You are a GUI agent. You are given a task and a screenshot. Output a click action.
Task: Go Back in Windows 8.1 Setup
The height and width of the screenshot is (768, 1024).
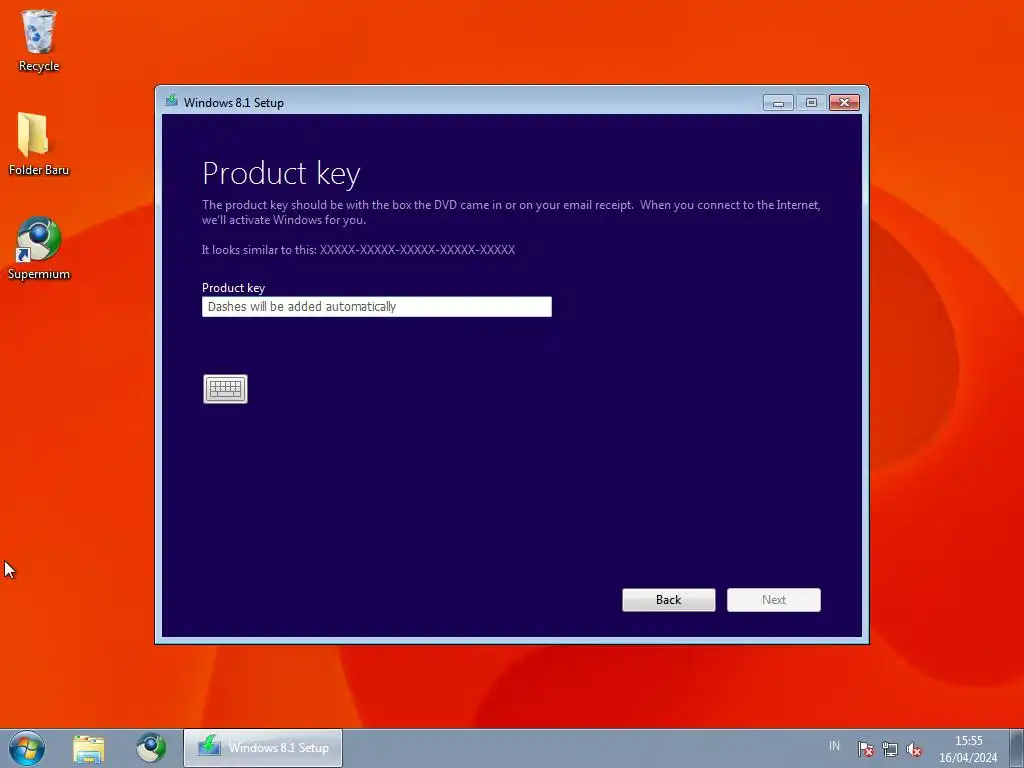669,600
